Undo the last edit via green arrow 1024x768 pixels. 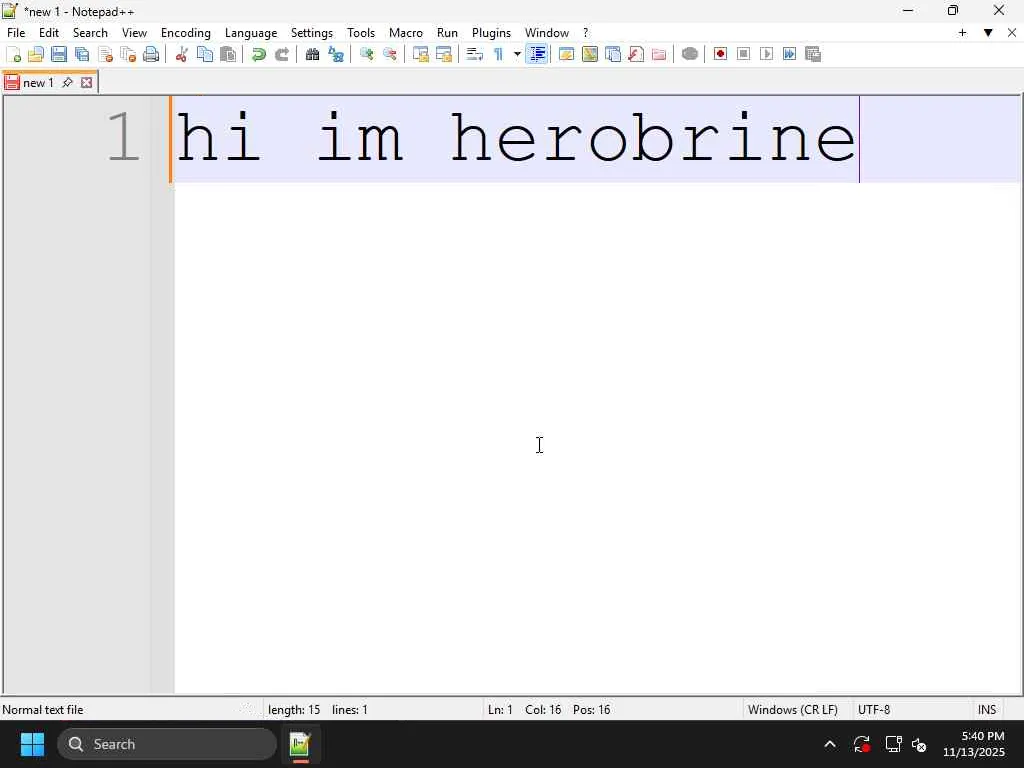tap(259, 54)
